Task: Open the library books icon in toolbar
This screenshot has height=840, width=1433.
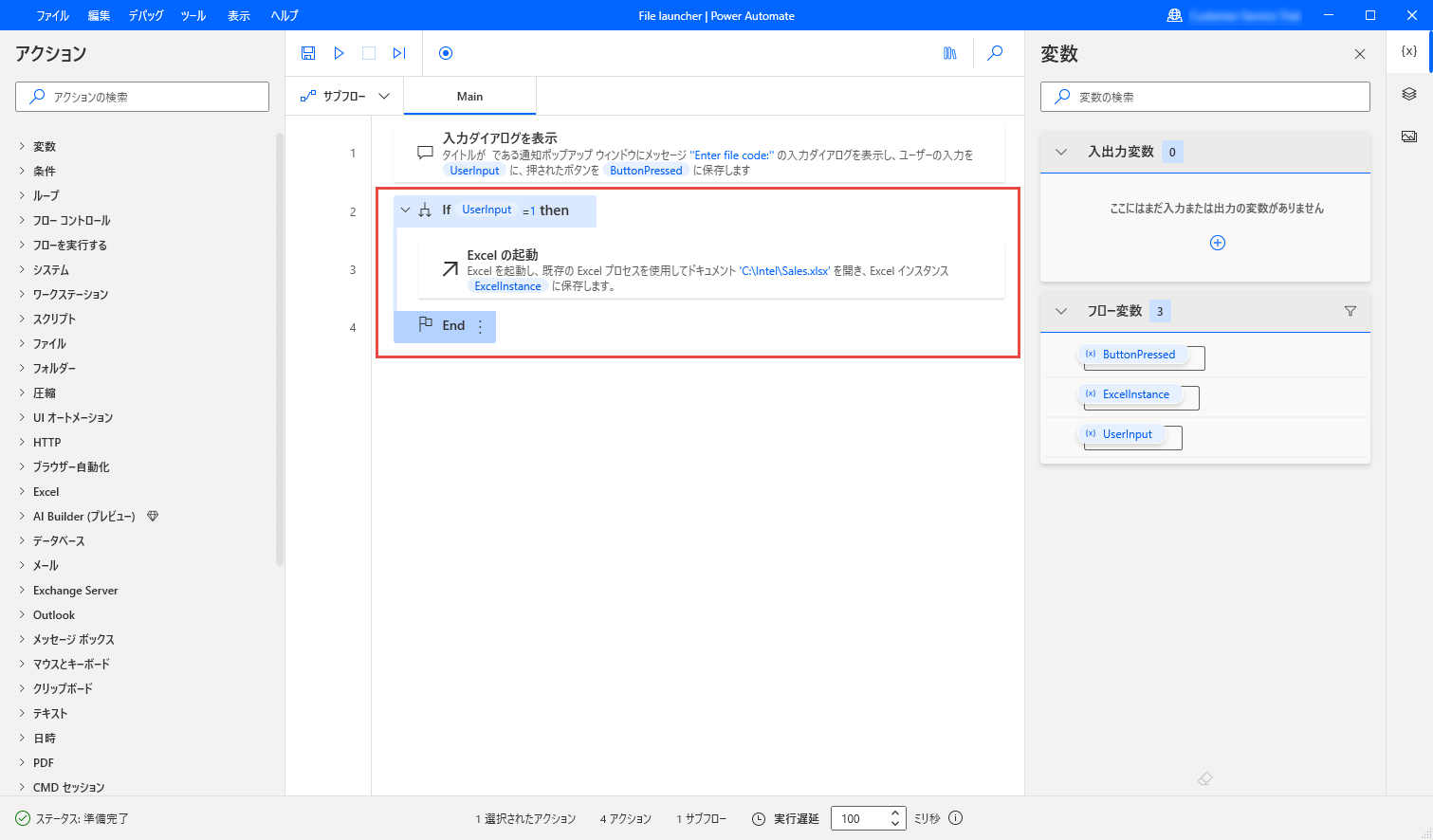Action: 950,53
